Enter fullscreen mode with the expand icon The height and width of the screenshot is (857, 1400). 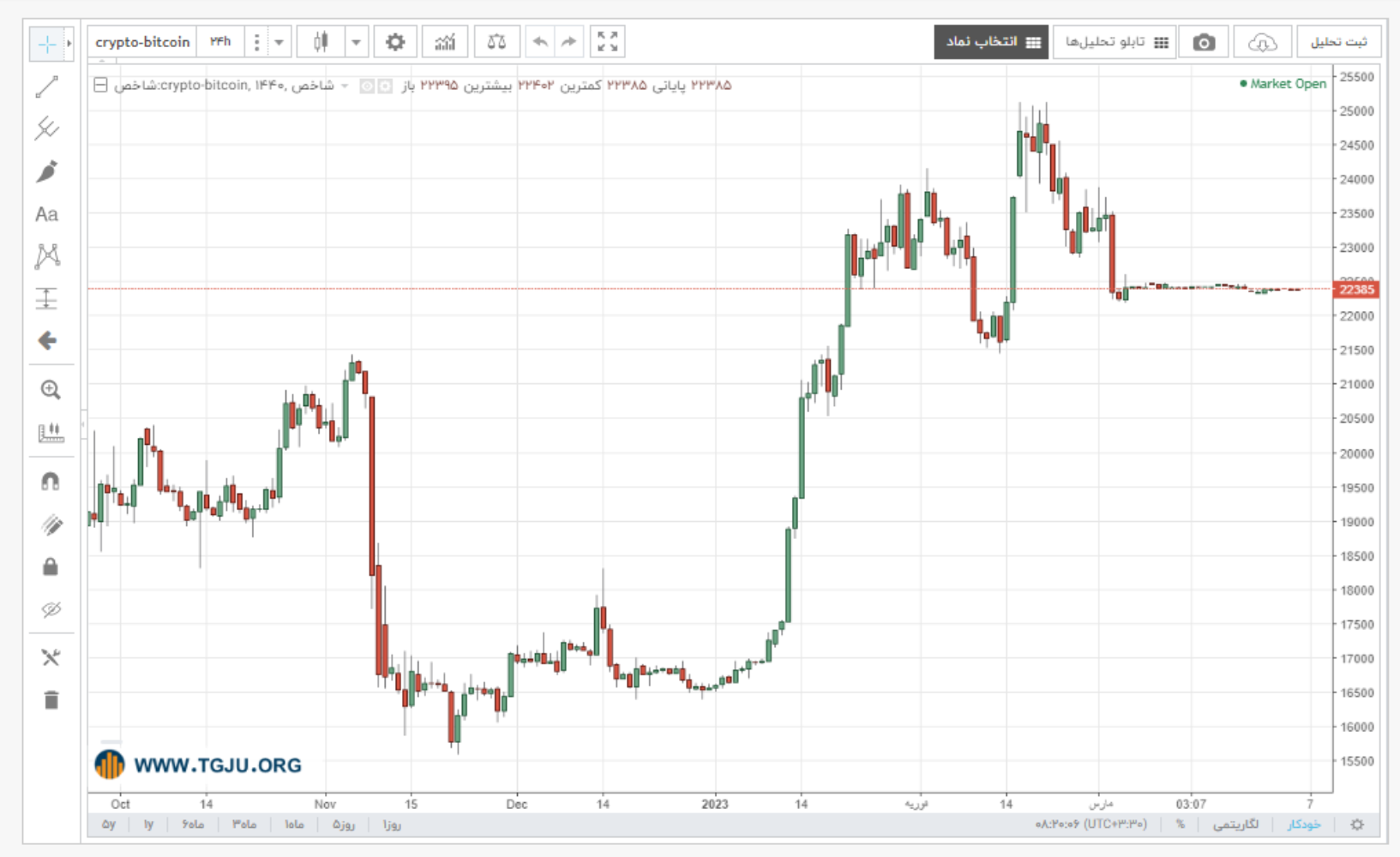pyautogui.click(x=608, y=41)
